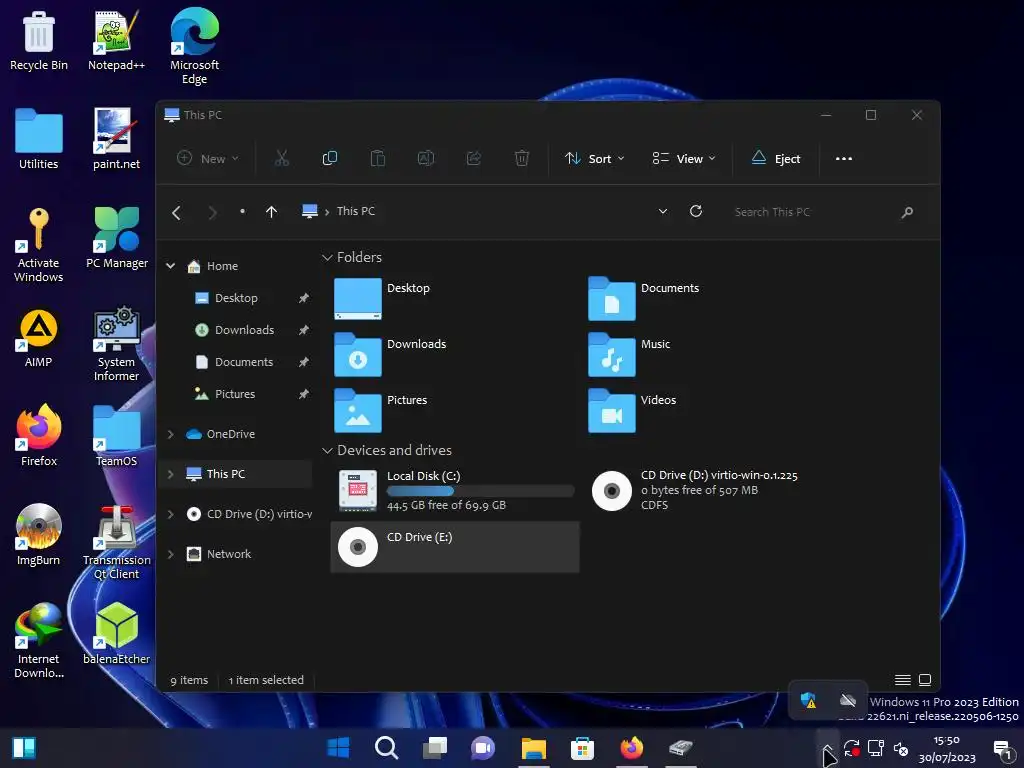The width and height of the screenshot is (1024, 768).
Task: Open Transmission Qt Client icon
Action: 116,543
